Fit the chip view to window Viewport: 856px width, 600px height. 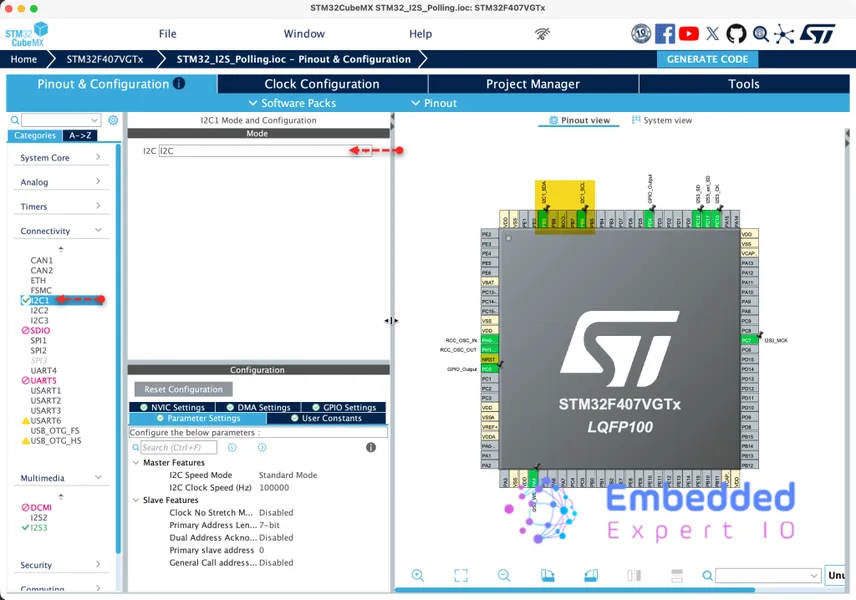click(461, 575)
